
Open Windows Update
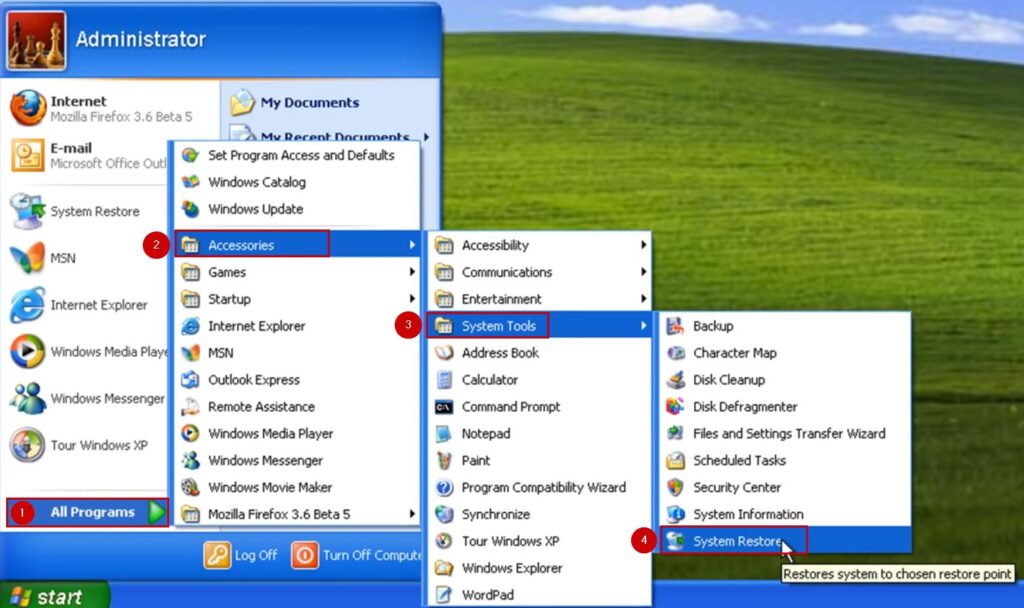[297, 209]
